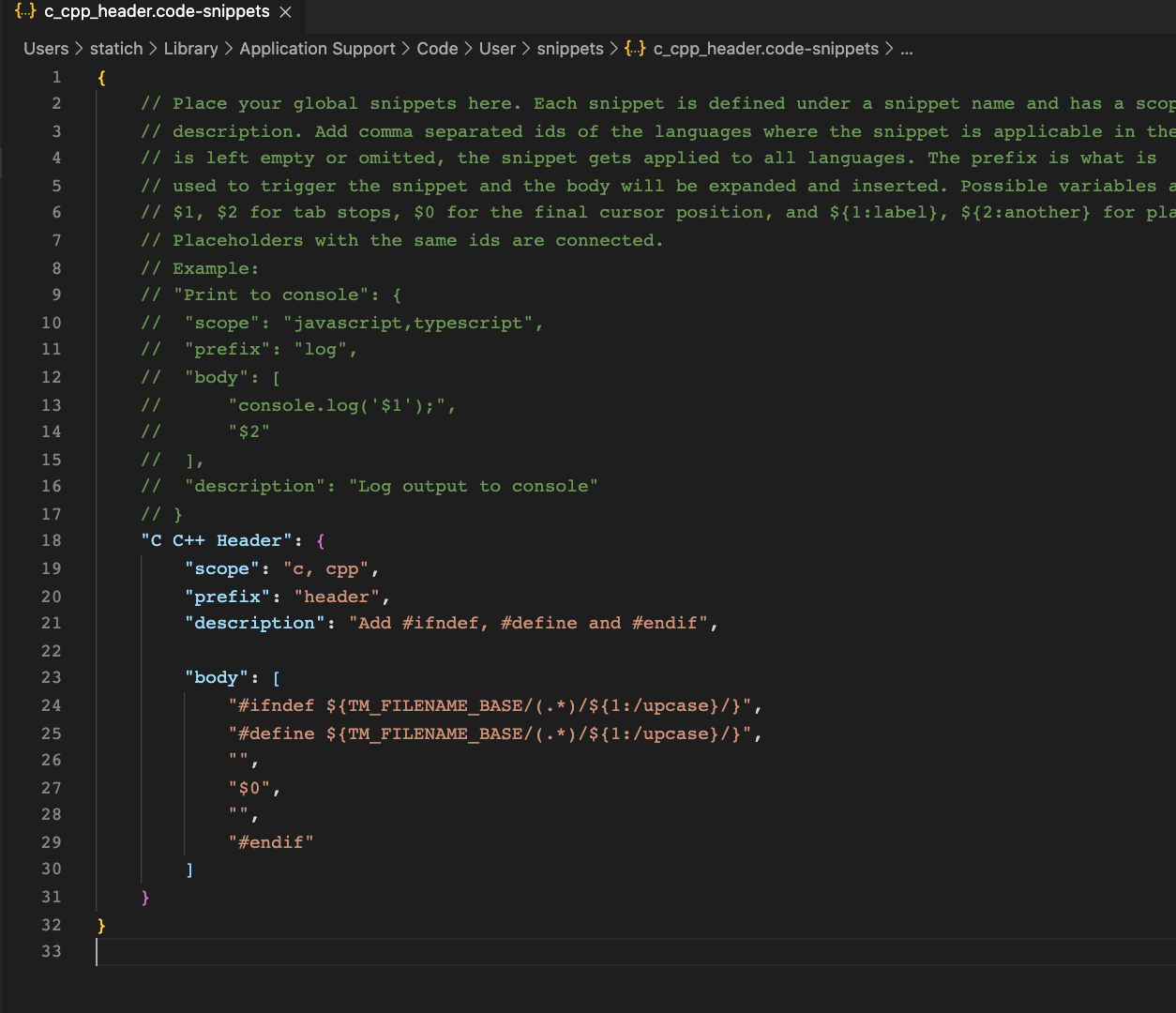1176x1013 pixels.
Task: Click the snippet file icon in the editor tab
Action: [x=27, y=12]
